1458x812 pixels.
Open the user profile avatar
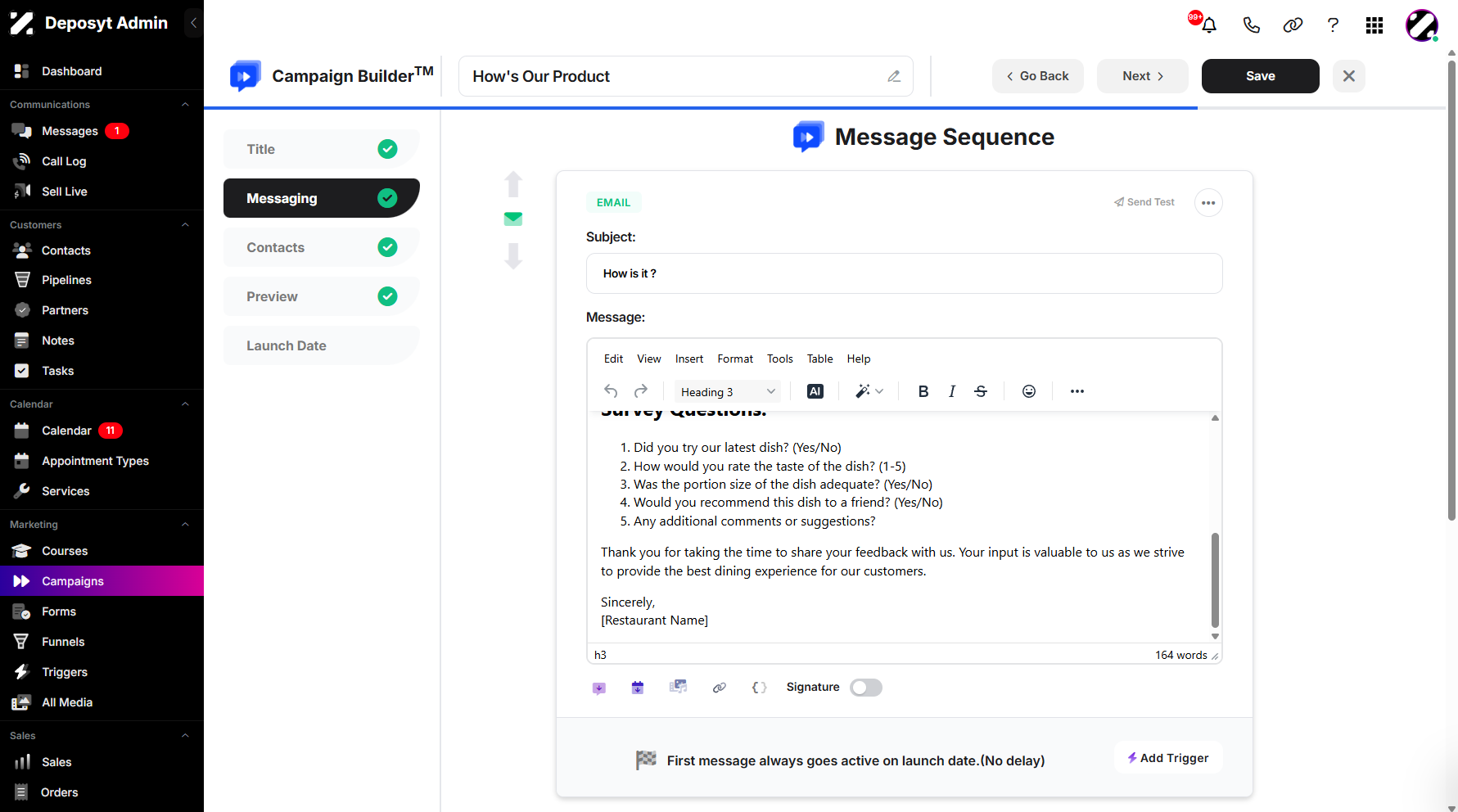pos(1422,25)
